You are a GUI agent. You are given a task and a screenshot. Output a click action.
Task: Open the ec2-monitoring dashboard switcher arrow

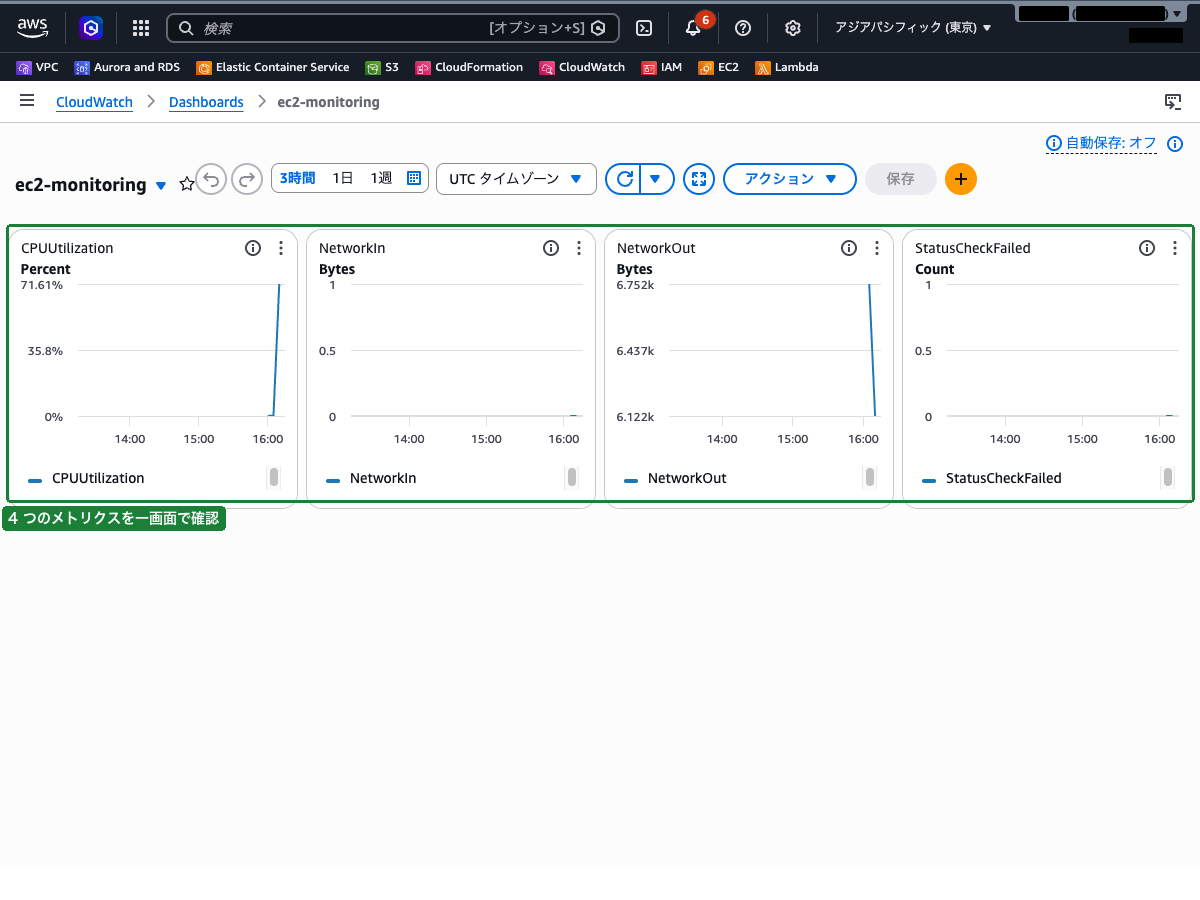[161, 185]
